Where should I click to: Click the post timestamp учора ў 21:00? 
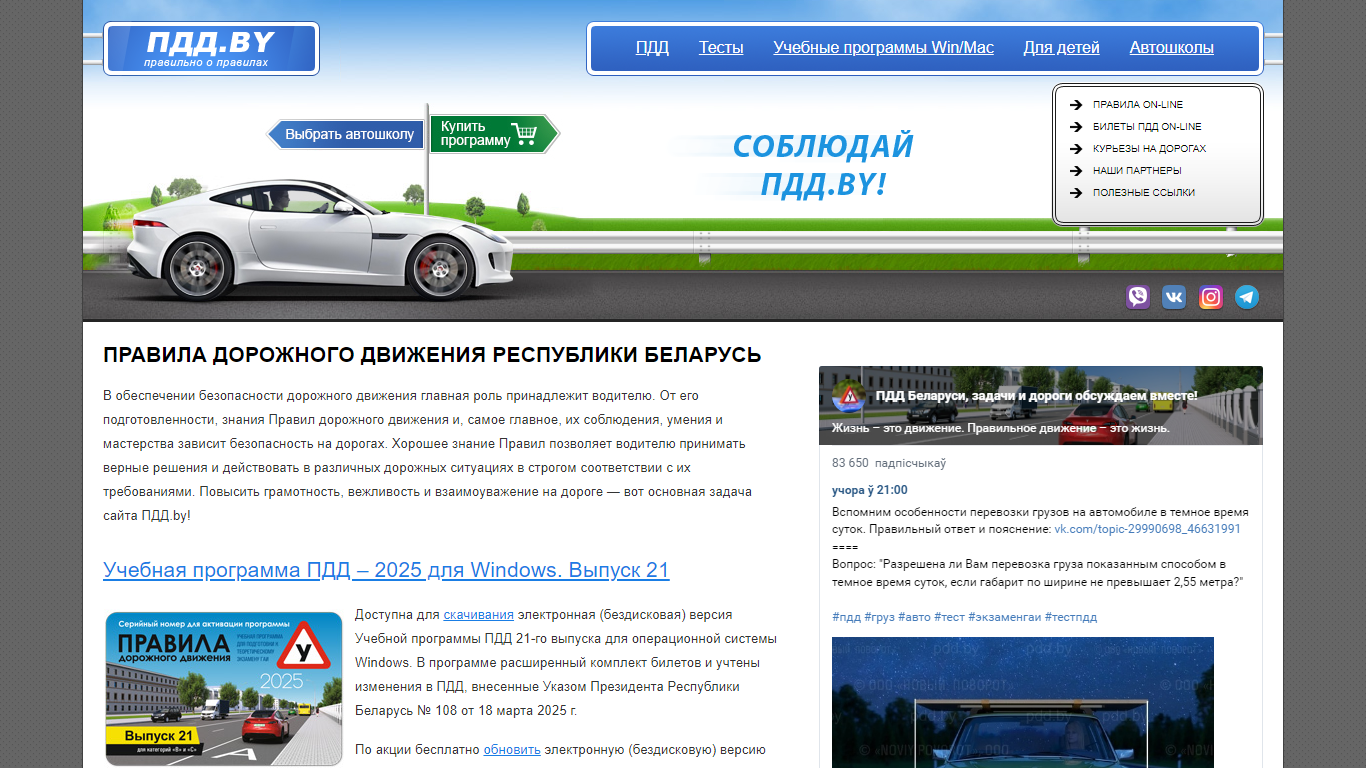click(870, 490)
